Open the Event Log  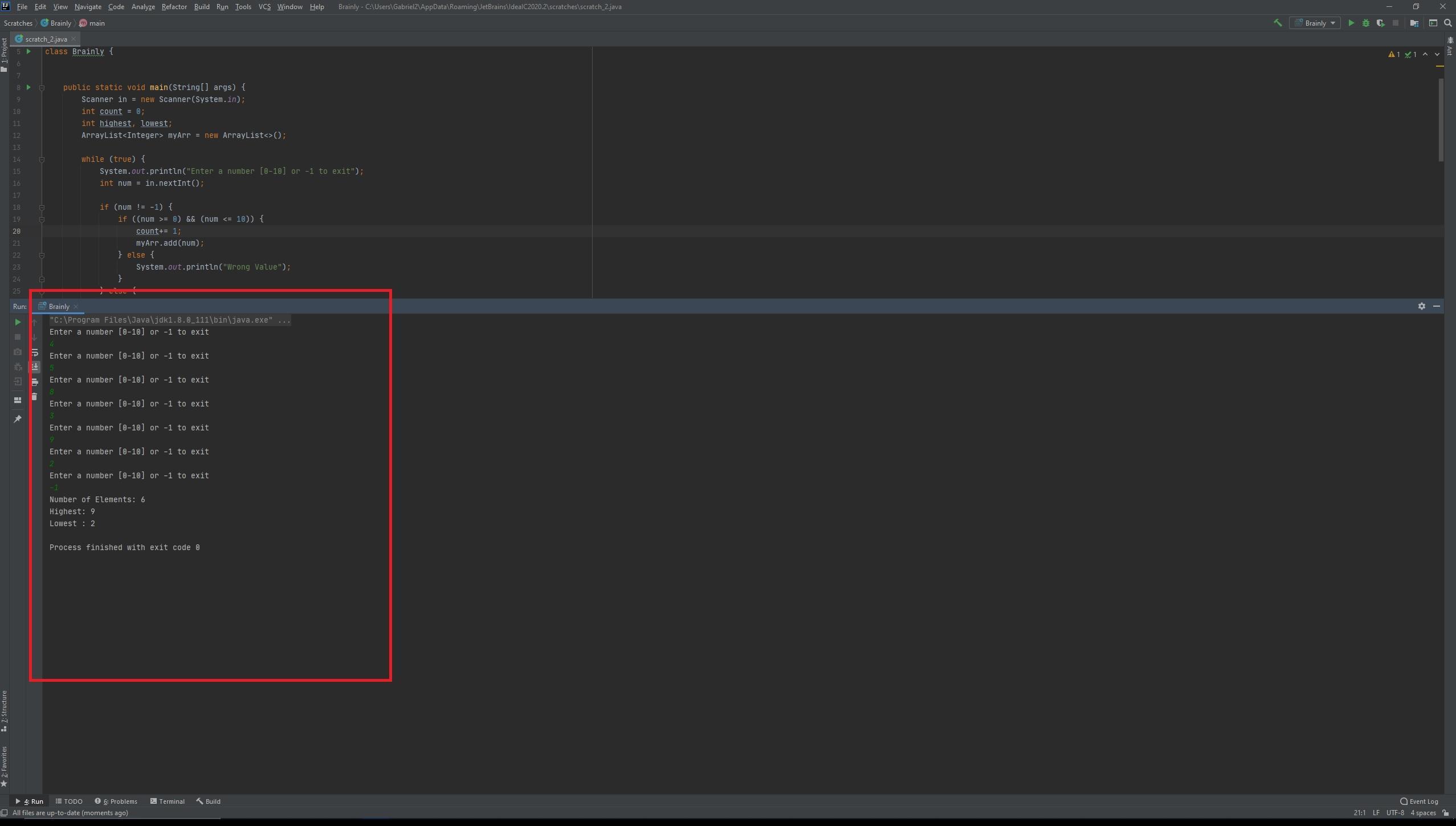1419,801
